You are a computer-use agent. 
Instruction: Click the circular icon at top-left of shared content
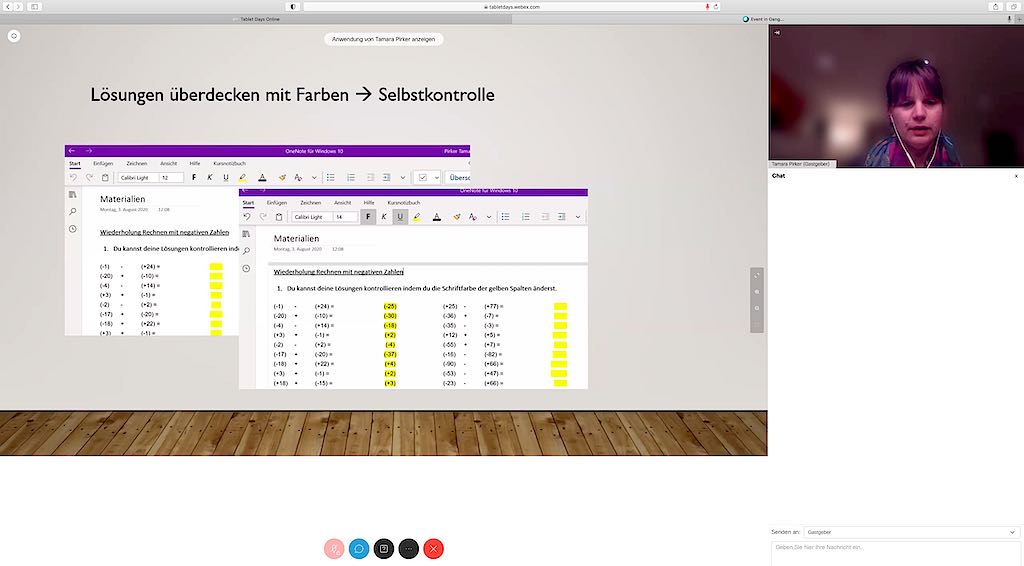(x=14, y=36)
